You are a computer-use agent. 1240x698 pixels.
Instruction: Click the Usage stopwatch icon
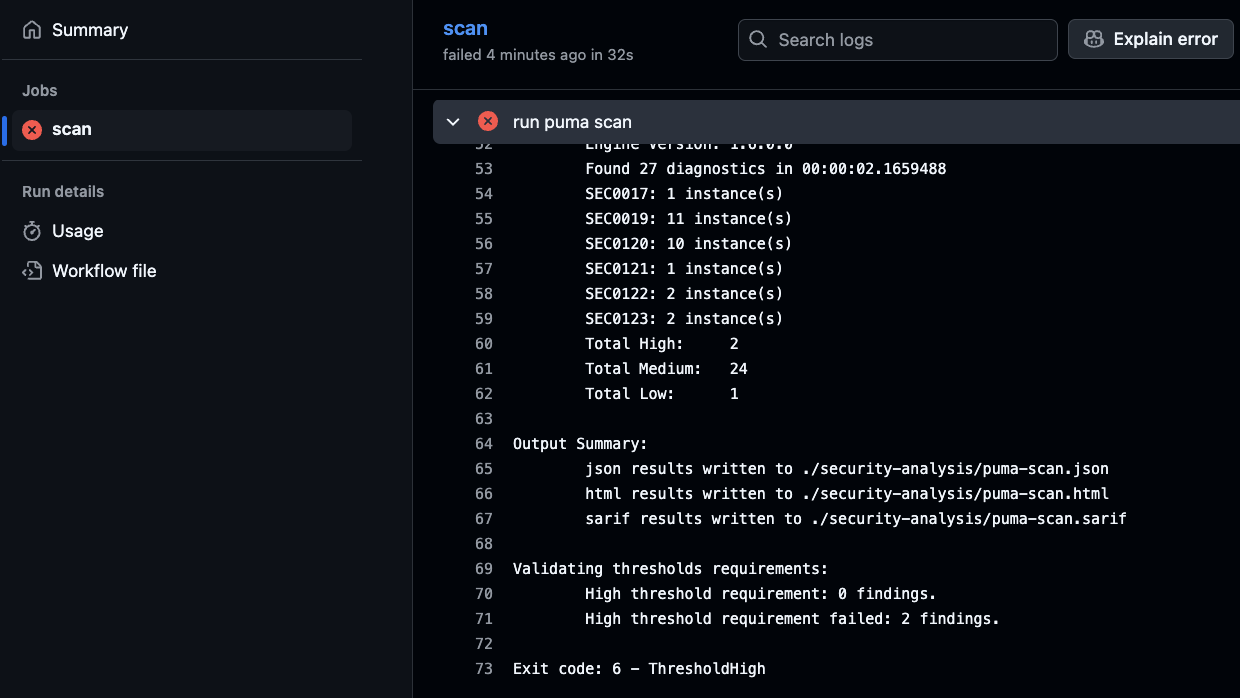click(x=32, y=231)
